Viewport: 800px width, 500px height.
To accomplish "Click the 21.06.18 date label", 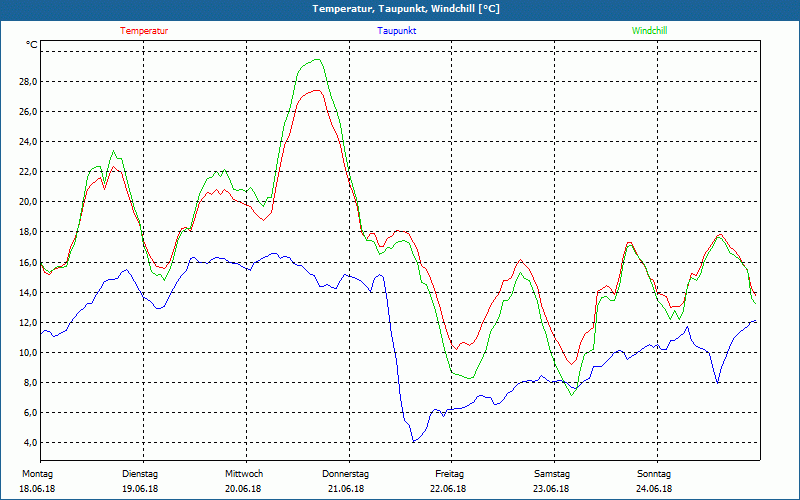I will pyautogui.click(x=346, y=489).
